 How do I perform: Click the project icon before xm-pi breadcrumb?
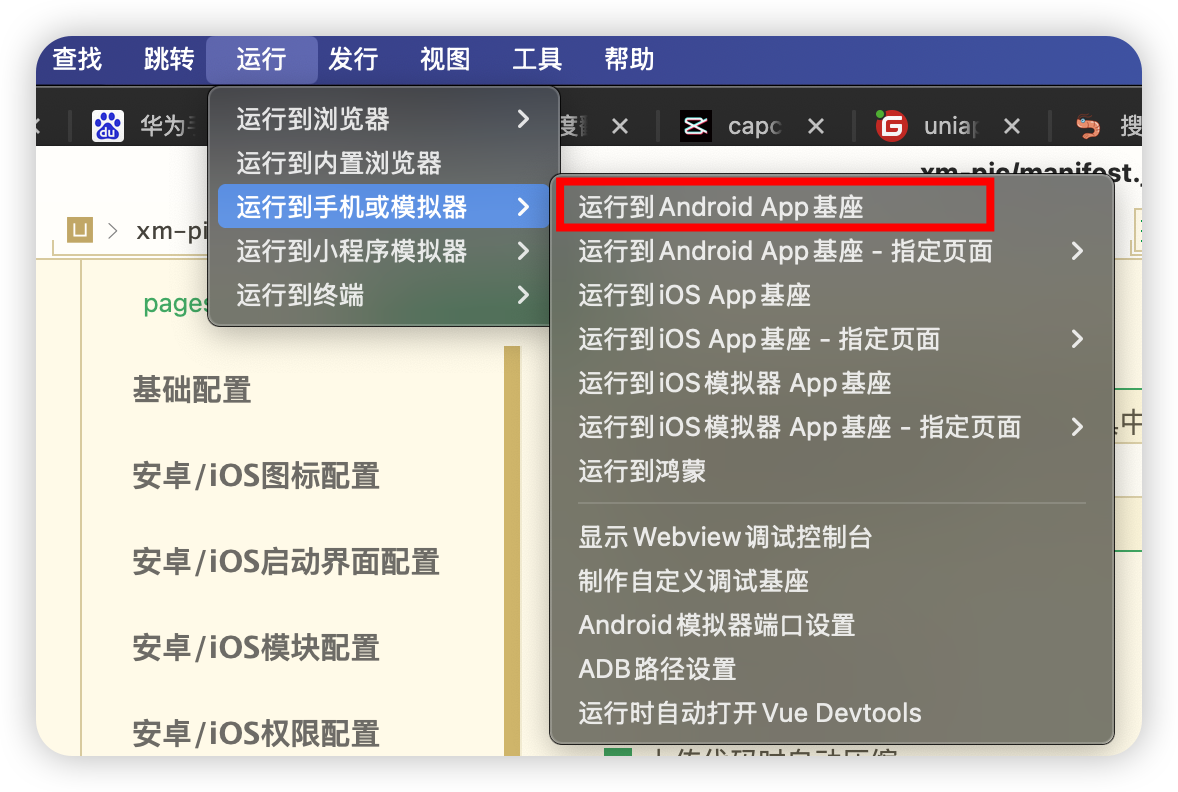pyautogui.click(x=80, y=229)
